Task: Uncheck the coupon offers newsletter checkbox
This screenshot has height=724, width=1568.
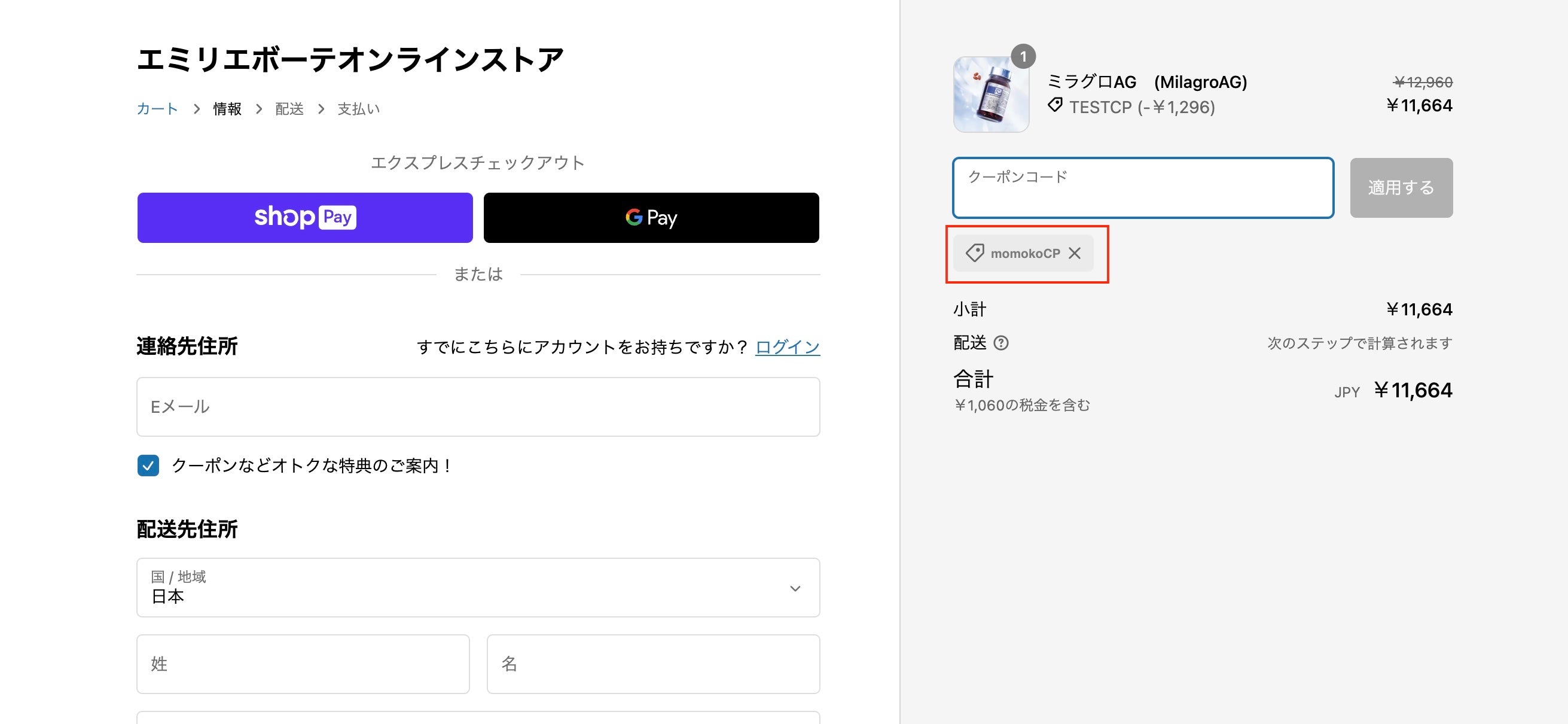Action: click(x=148, y=466)
